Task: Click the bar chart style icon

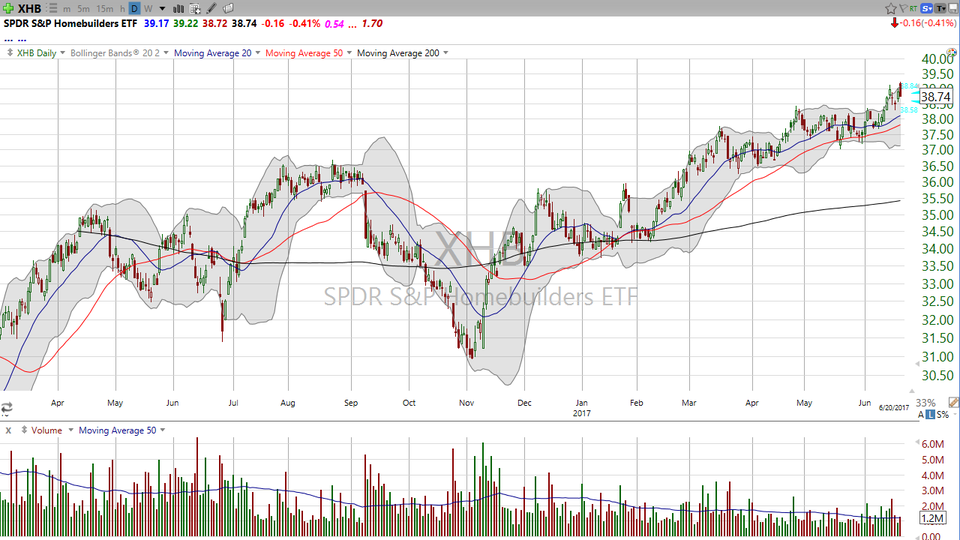Action: [178, 9]
